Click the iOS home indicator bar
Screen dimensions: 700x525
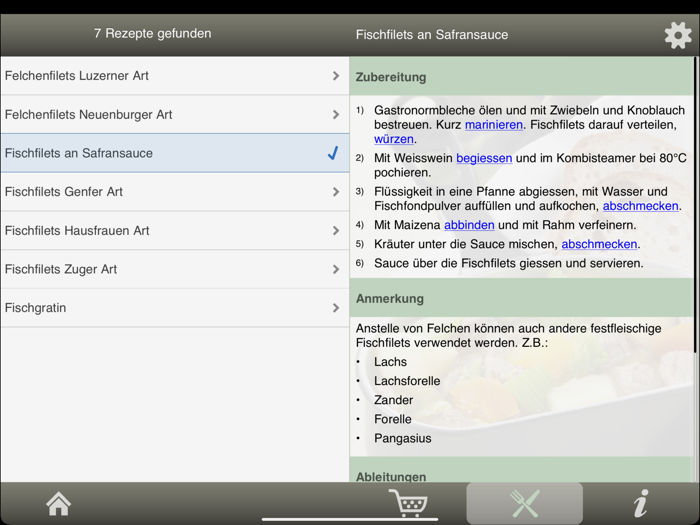pos(350,519)
